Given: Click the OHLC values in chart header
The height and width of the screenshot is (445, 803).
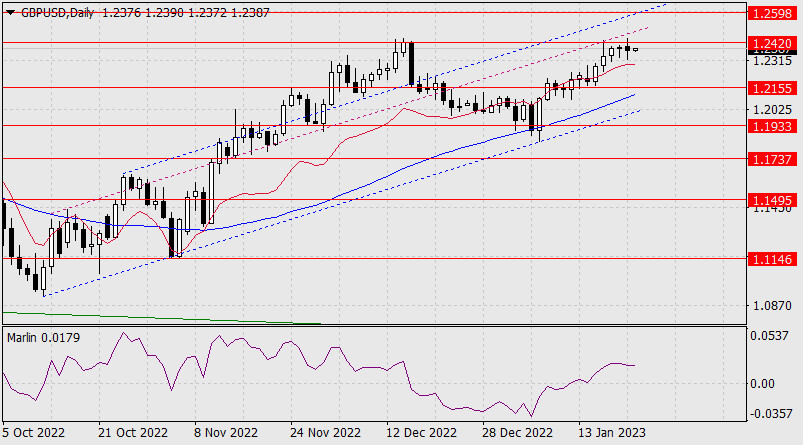Looking at the screenshot, I should tap(185, 13).
